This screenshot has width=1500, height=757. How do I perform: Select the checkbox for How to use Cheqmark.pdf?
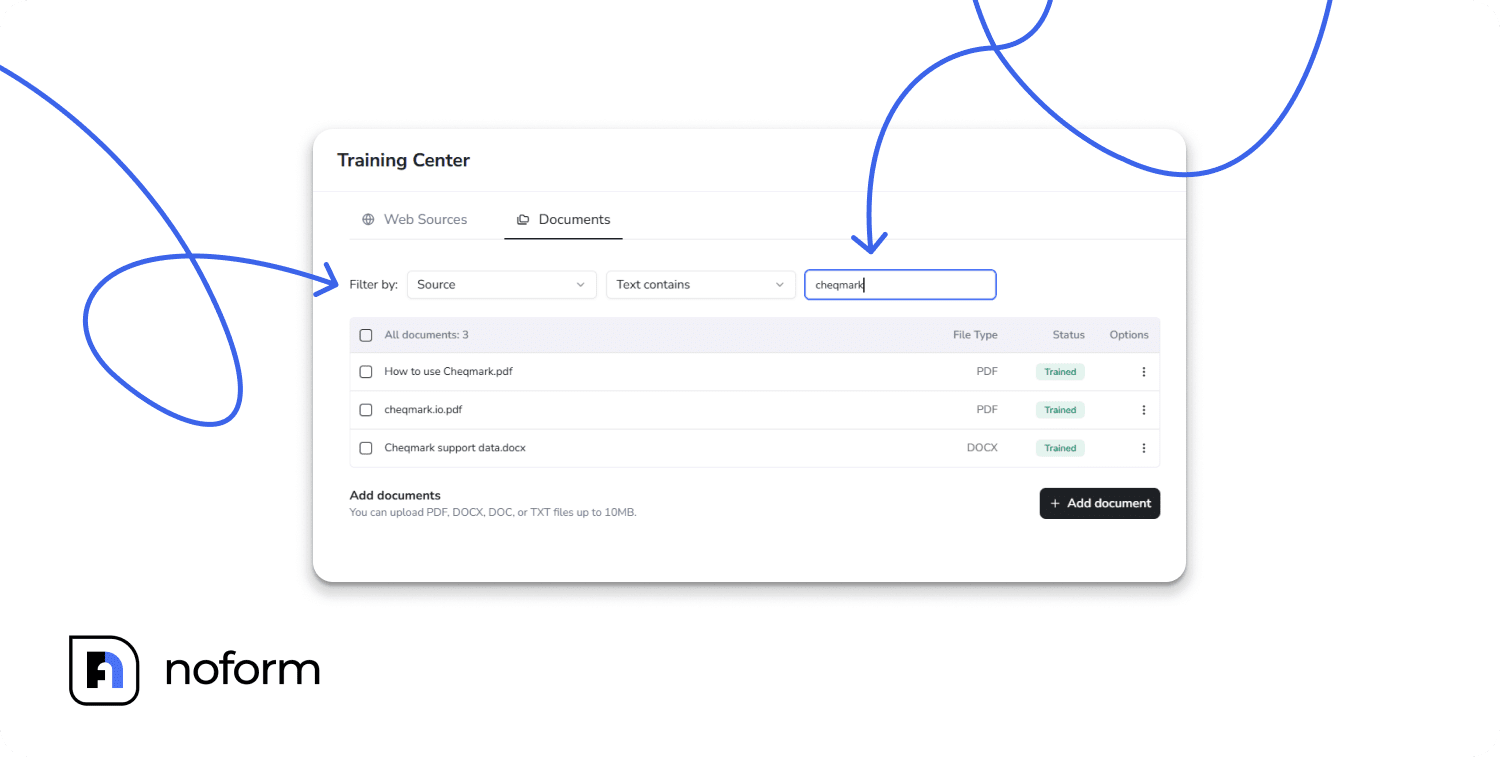[366, 371]
